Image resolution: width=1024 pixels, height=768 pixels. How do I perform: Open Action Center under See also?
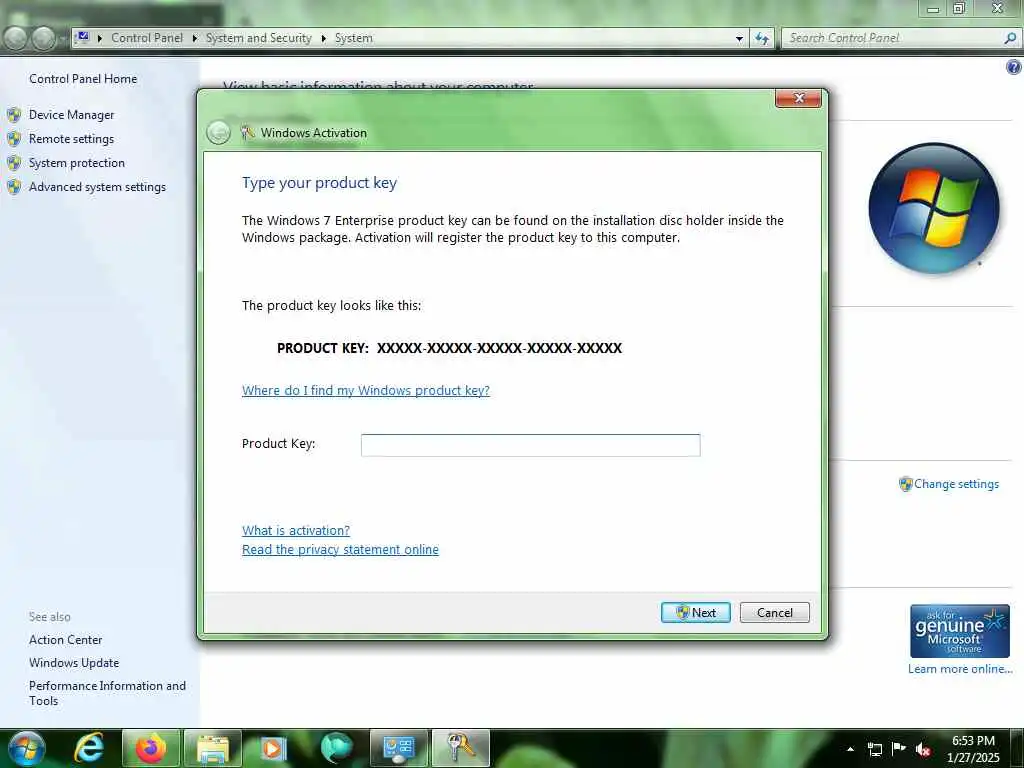pyautogui.click(x=65, y=640)
